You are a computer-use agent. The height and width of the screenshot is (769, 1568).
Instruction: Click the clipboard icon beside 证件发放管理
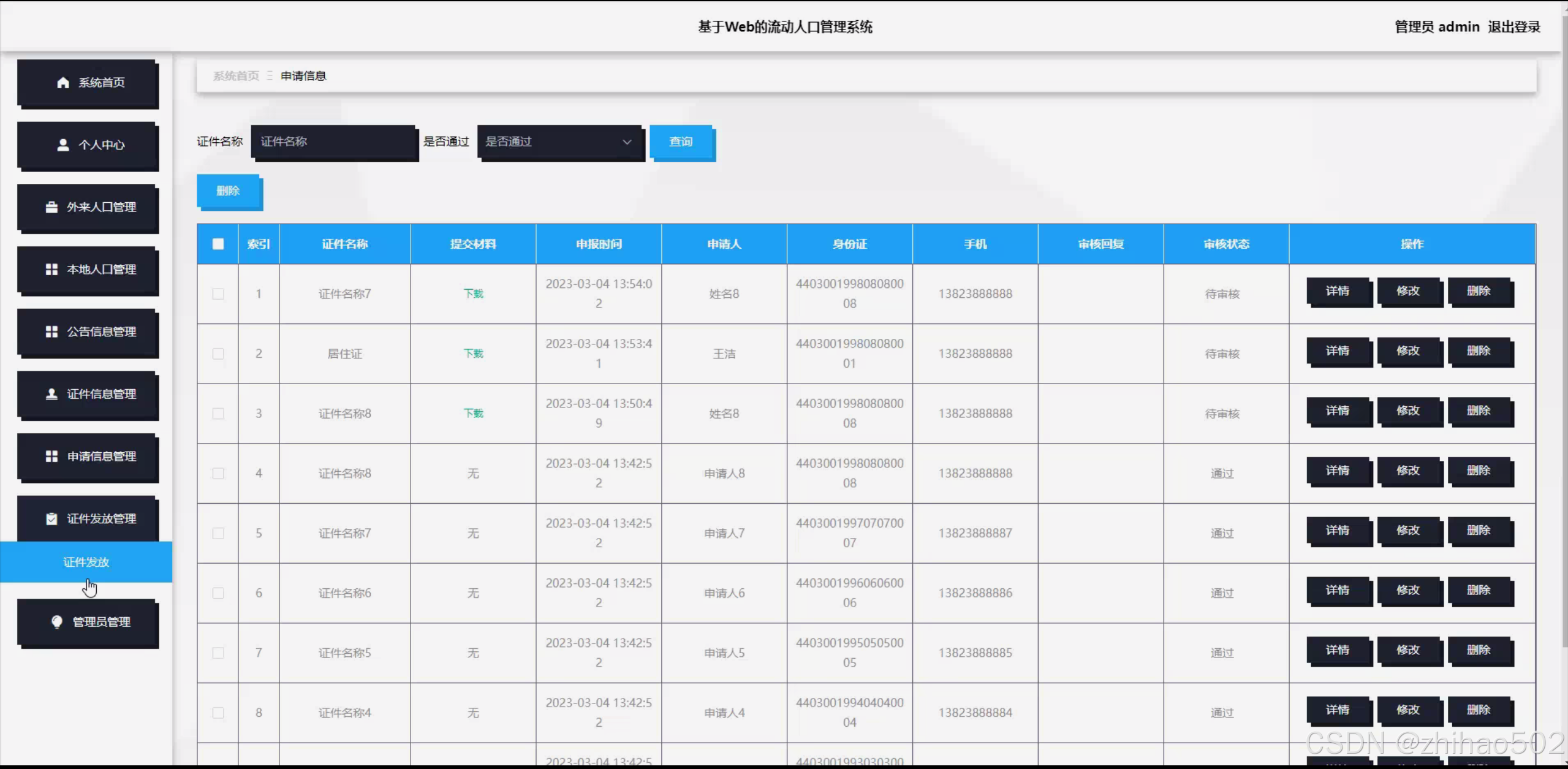52,519
